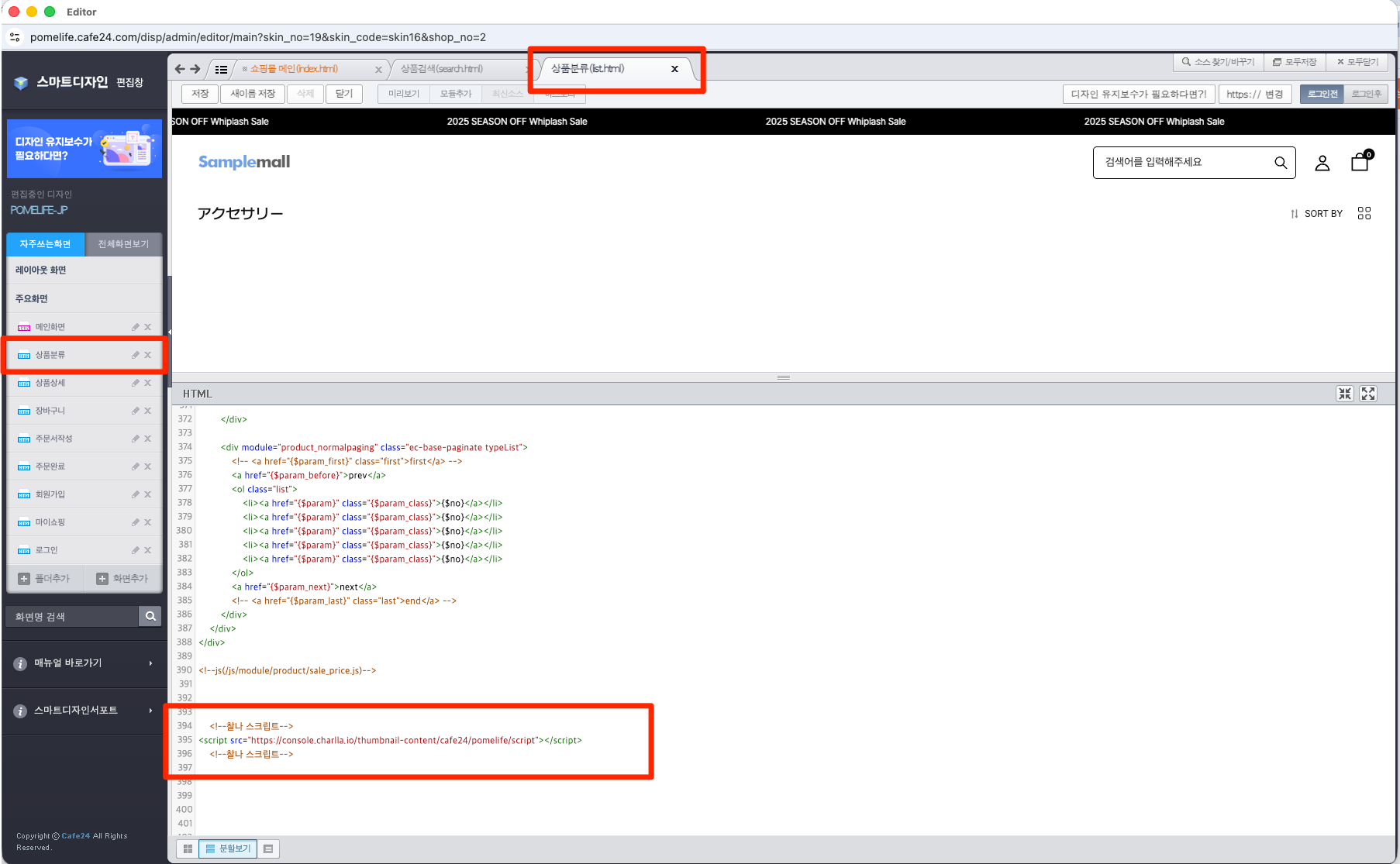
Task: Maximize the HTML code panel
Action: pyautogui.click(x=1368, y=394)
